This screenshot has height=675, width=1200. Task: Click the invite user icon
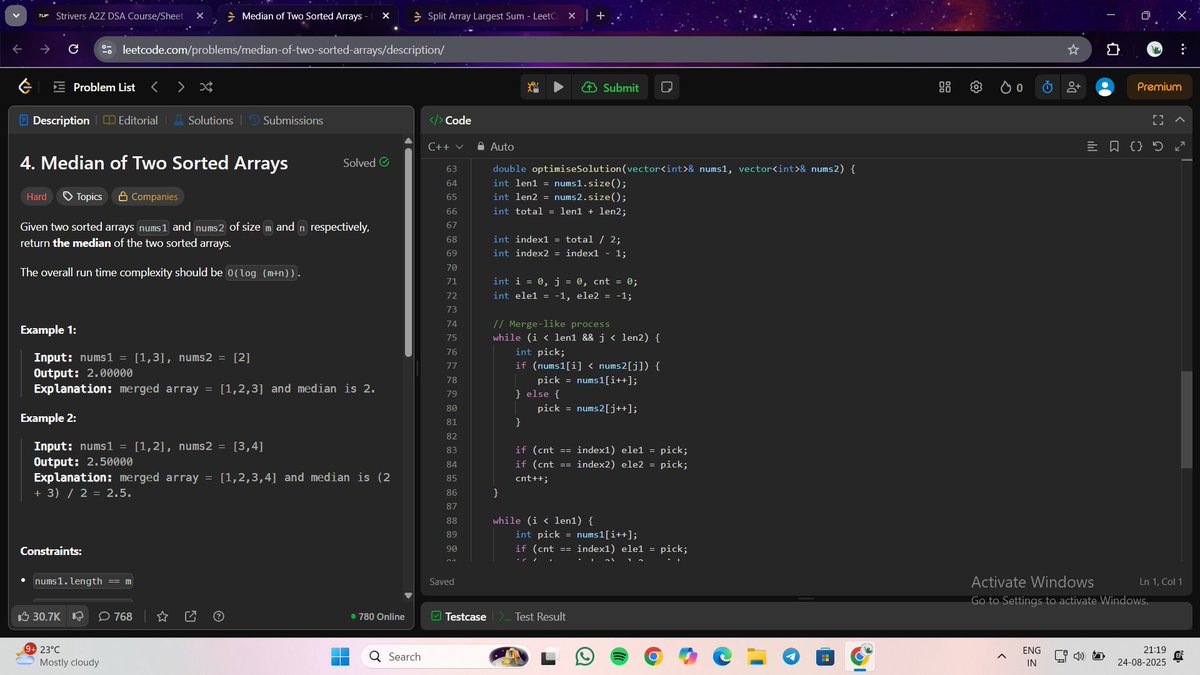pyautogui.click(x=1073, y=87)
